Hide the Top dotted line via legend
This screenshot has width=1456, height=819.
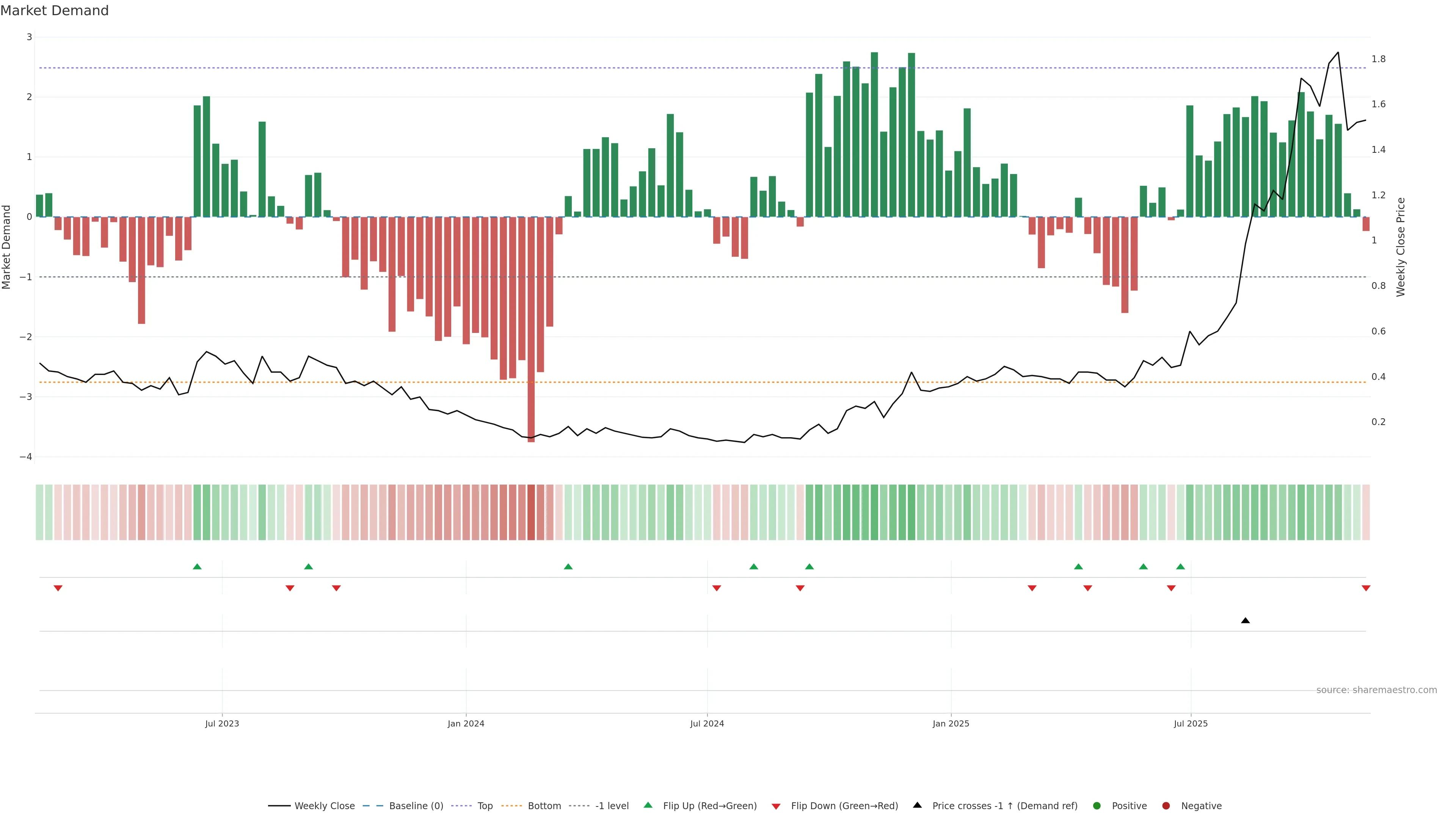(485, 805)
